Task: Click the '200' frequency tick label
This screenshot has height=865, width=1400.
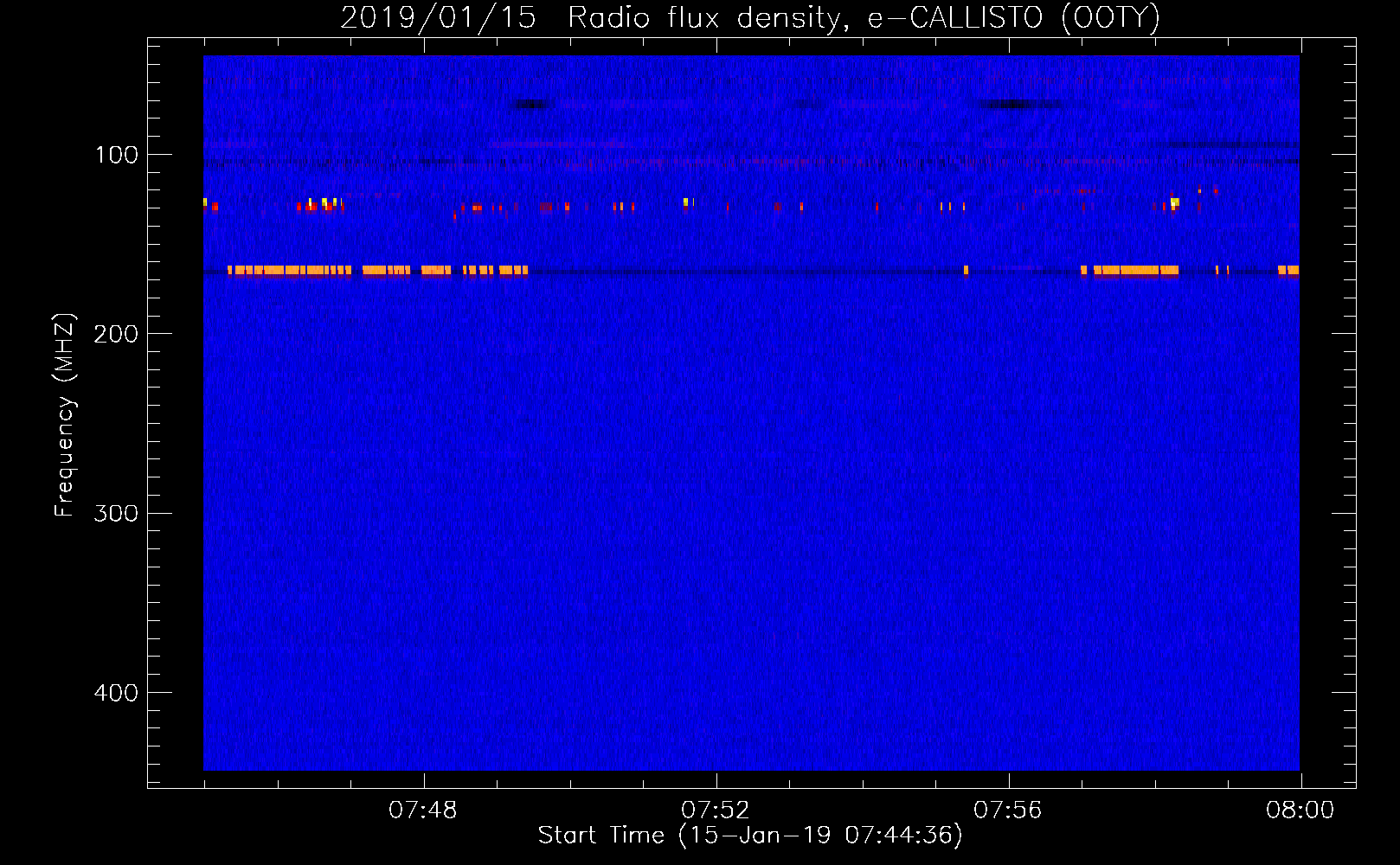Action: [116, 334]
